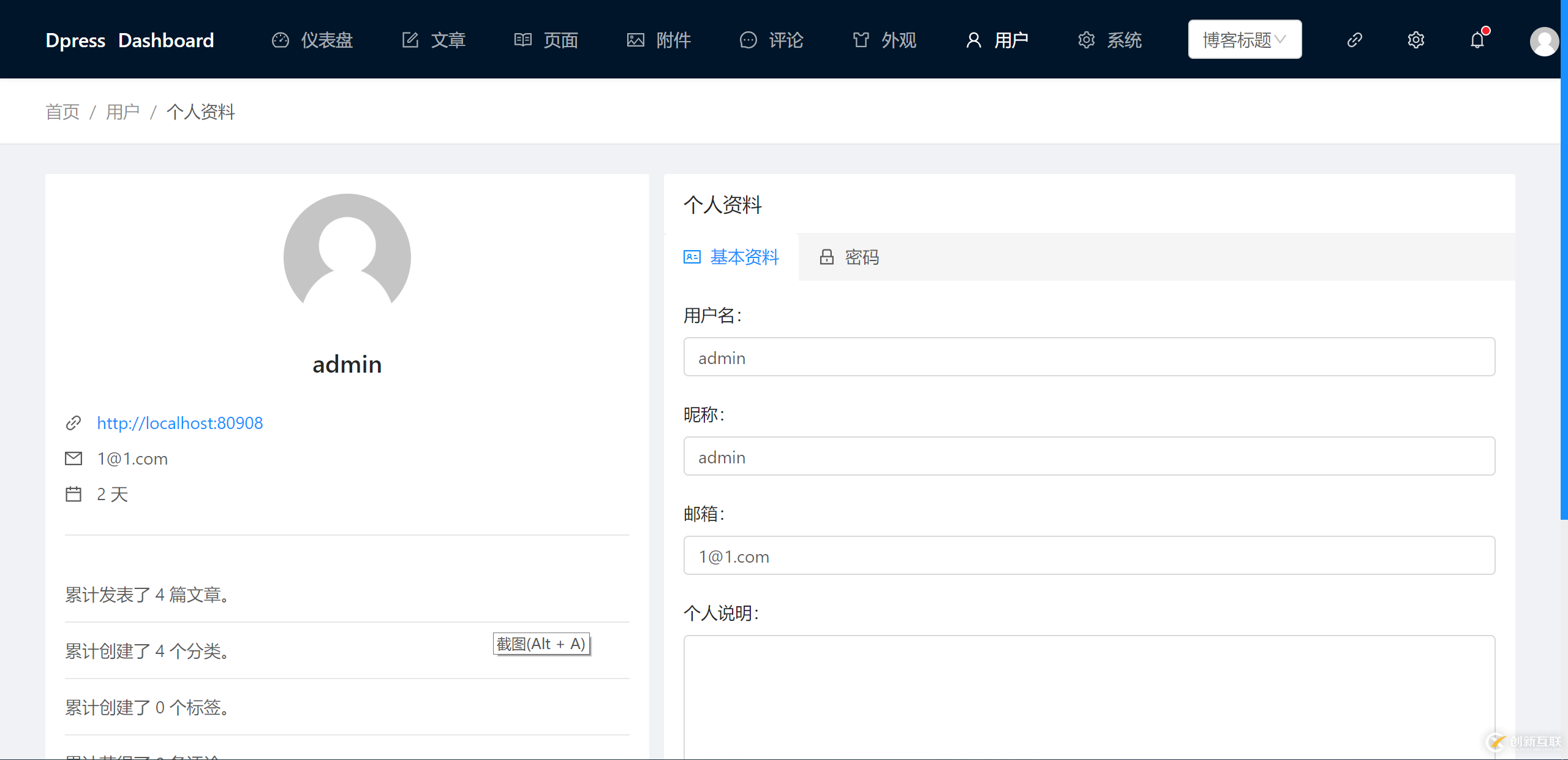Click the link chain icon in header
The height and width of the screenshot is (760, 1568).
(x=1354, y=40)
